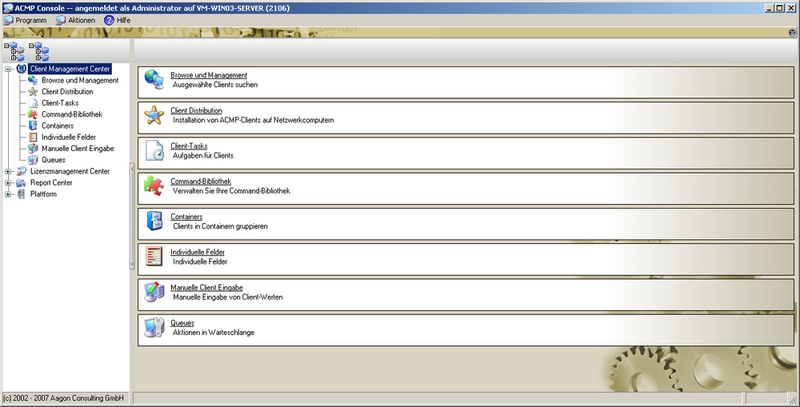
Task: Select Containers tree entry
Action: point(58,125)
